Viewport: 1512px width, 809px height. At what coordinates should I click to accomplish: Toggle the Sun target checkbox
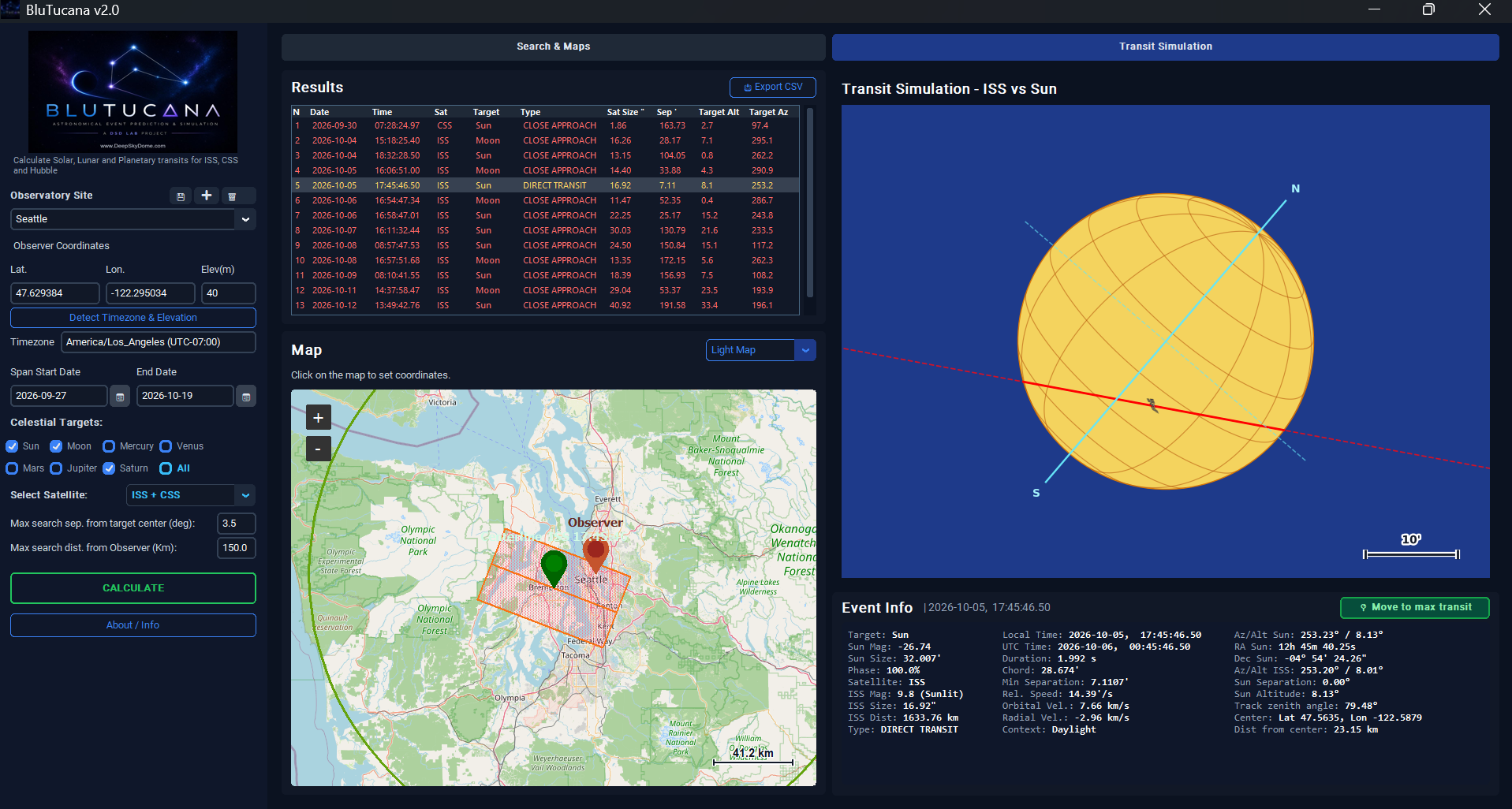click(12, 446)
